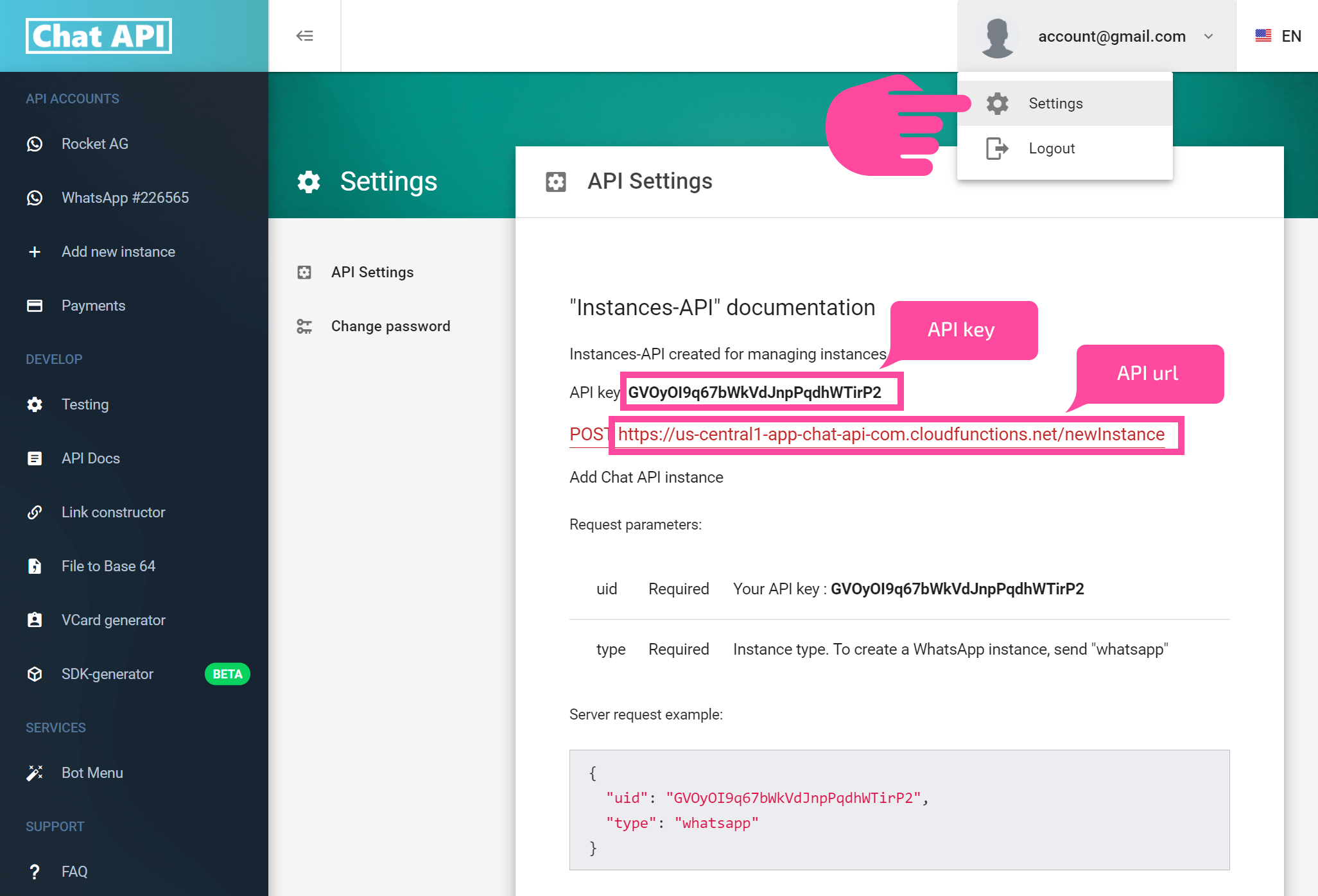Click the Payments link in sidebar
The width and height of the screenshot is (1318, 896).
coord(92,305)
